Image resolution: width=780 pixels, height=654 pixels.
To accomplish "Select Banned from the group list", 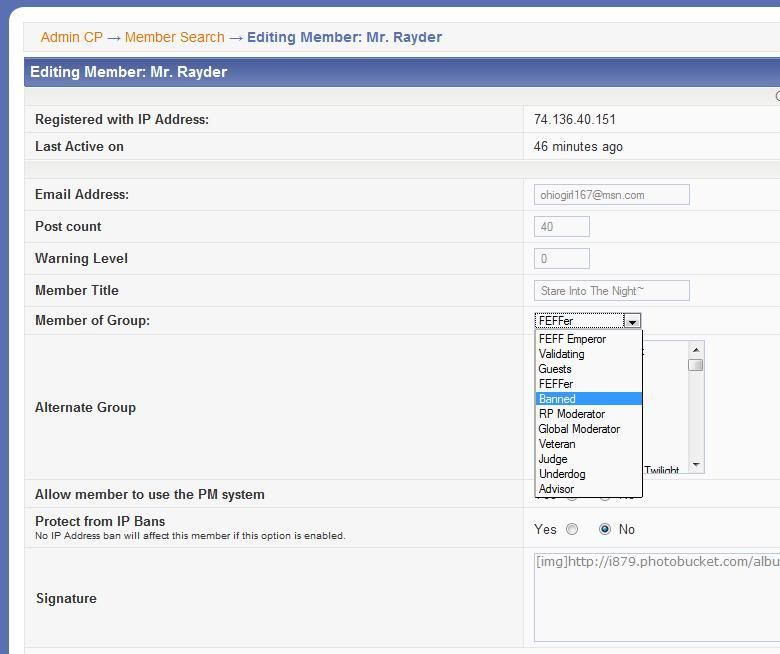I will 588,399.
